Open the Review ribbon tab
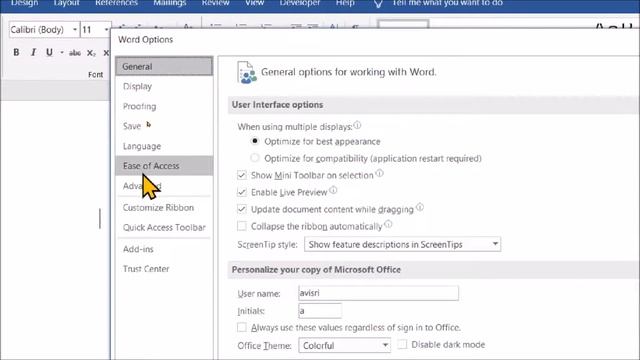 (215, 3)
